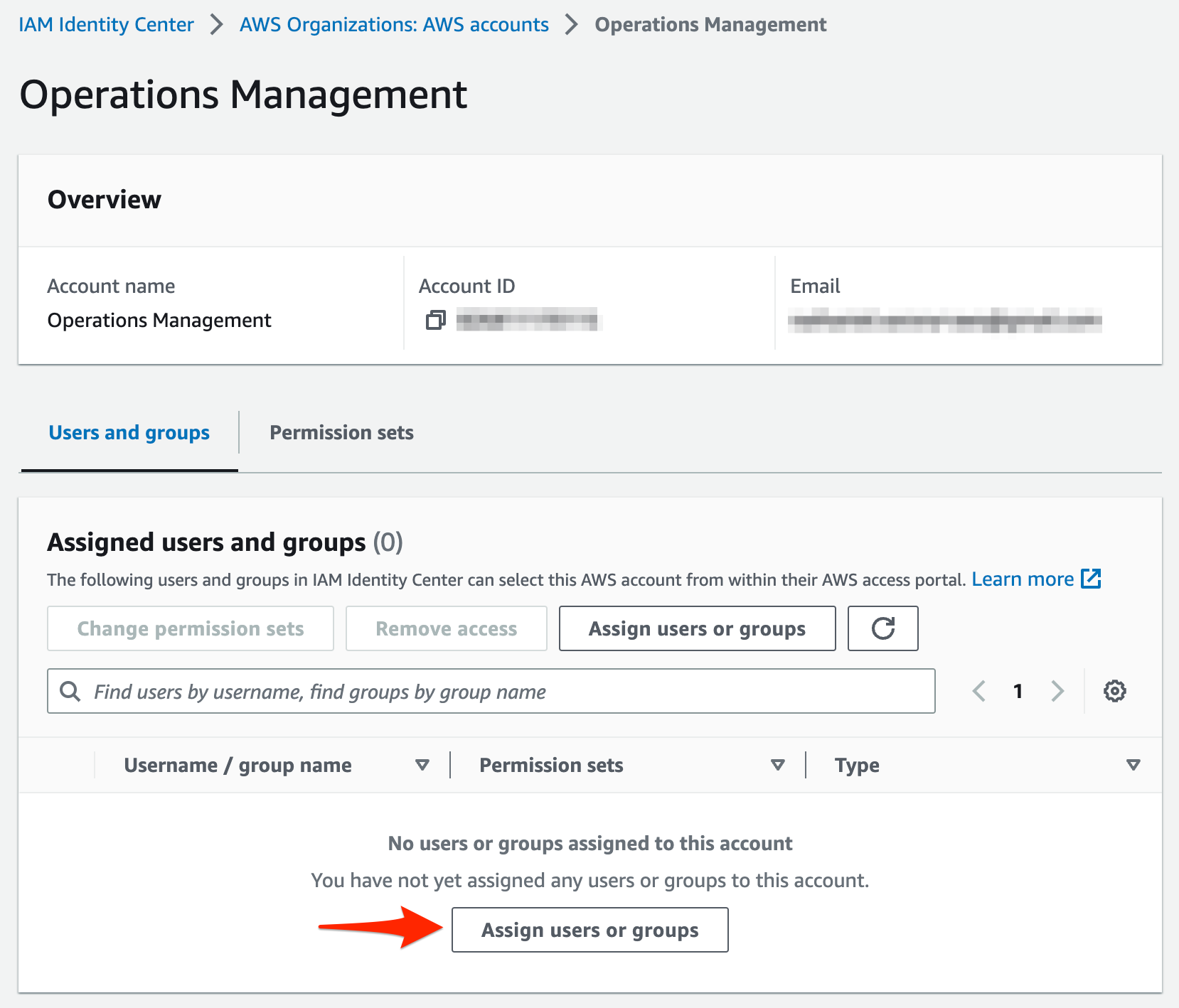The width and height of the screenshot is (1179, 1008).
Task: Click the Operations Management page title
Action: [243, 95]
